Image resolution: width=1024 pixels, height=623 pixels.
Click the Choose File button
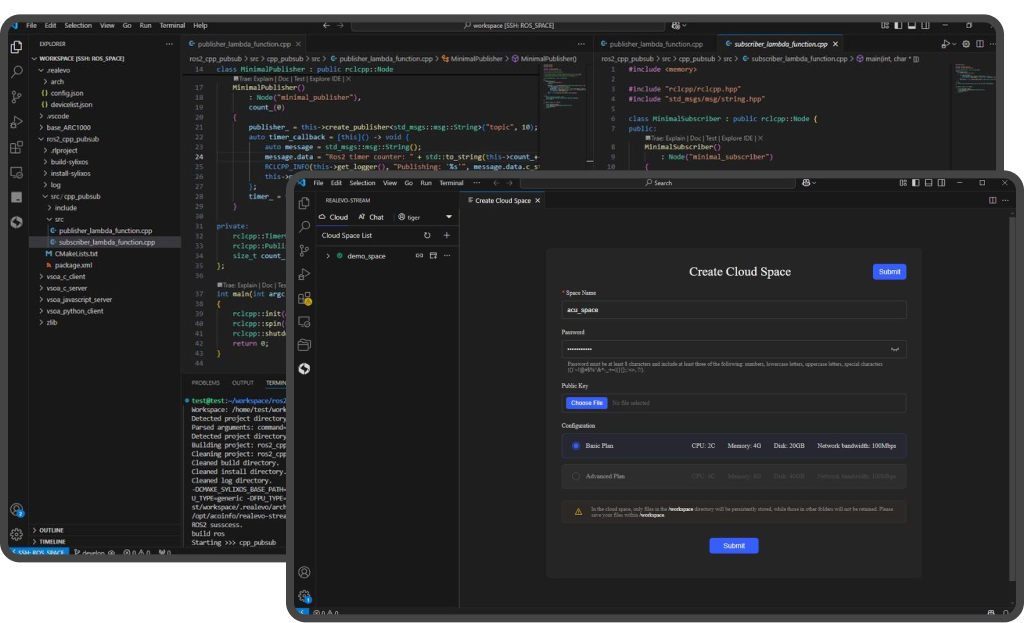pos(586,403)
